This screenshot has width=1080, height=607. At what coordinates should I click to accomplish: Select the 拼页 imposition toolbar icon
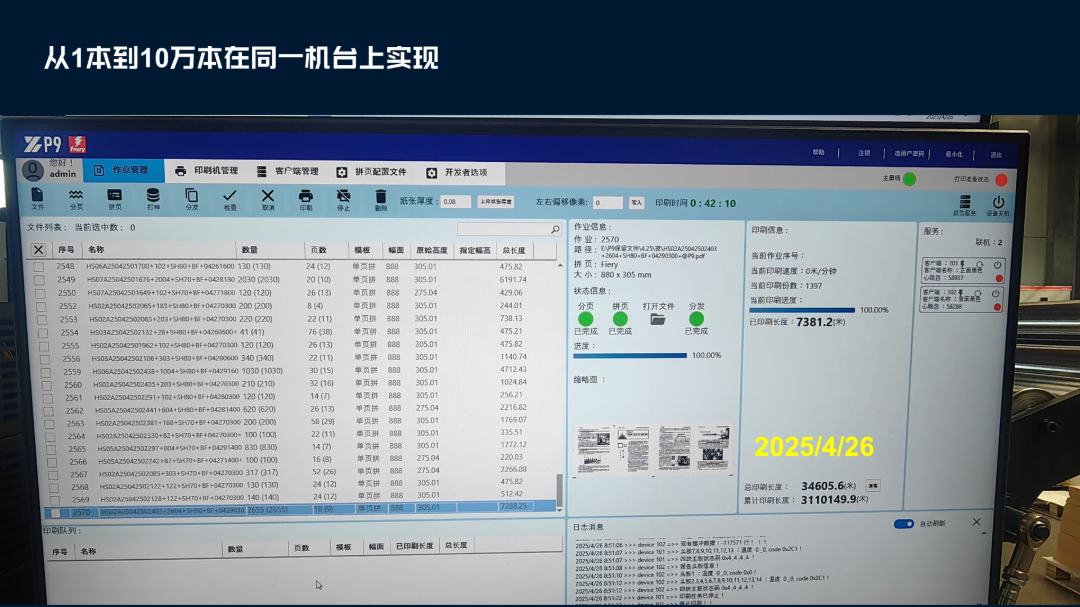coord(114,200)
